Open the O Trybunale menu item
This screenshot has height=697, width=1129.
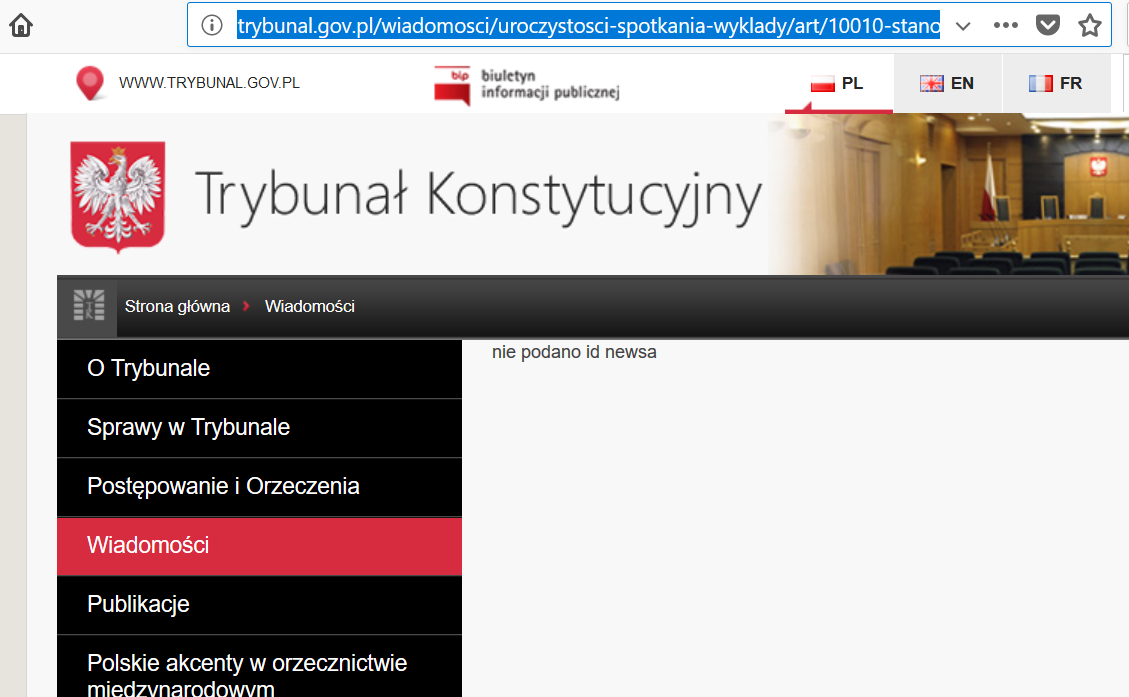pyautogui.click(x=148, y=368)
